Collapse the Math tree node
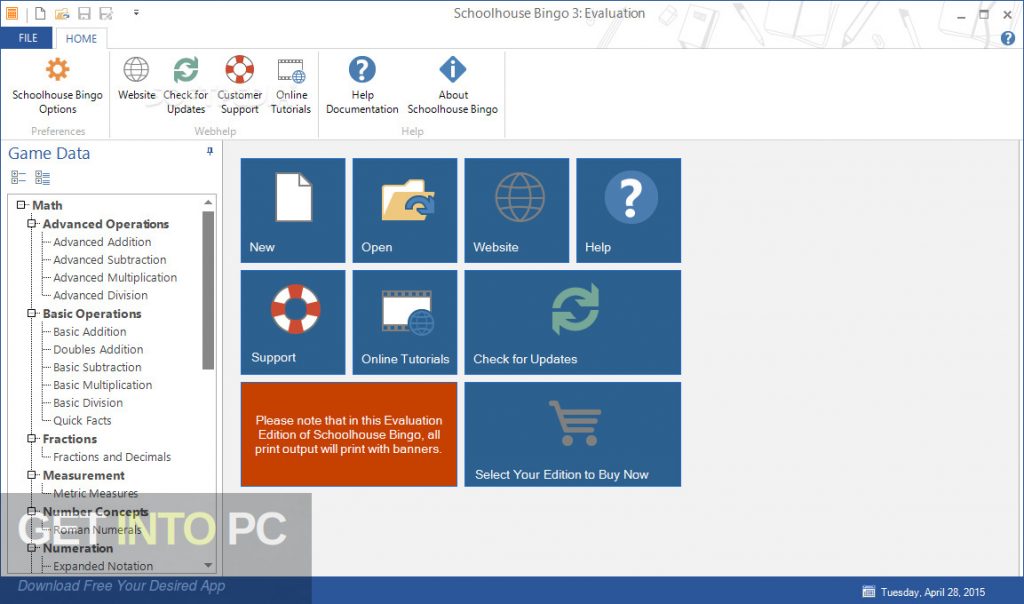Screen dimensions: 1024x604 [21, 205]
